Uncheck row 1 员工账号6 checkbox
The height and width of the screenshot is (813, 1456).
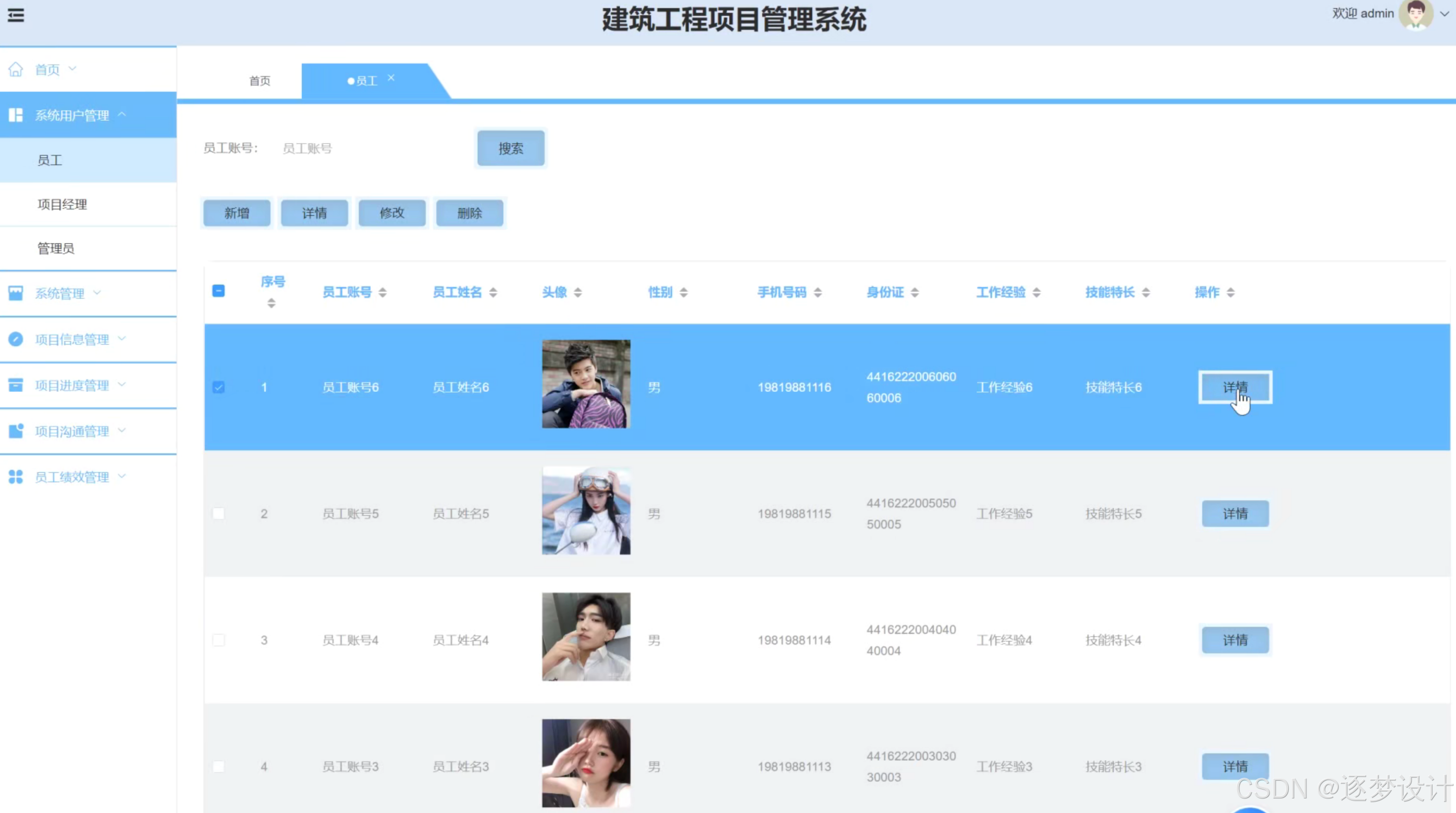(x=218, y=387)
